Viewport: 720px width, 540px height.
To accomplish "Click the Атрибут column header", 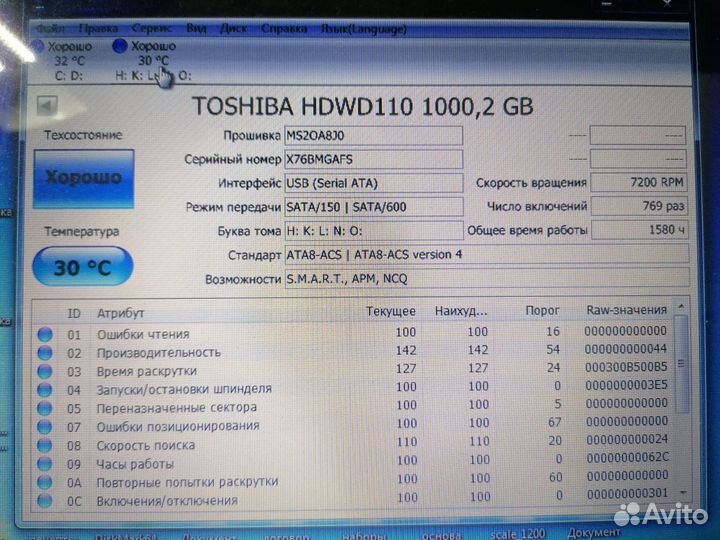I will pos(120,313).
